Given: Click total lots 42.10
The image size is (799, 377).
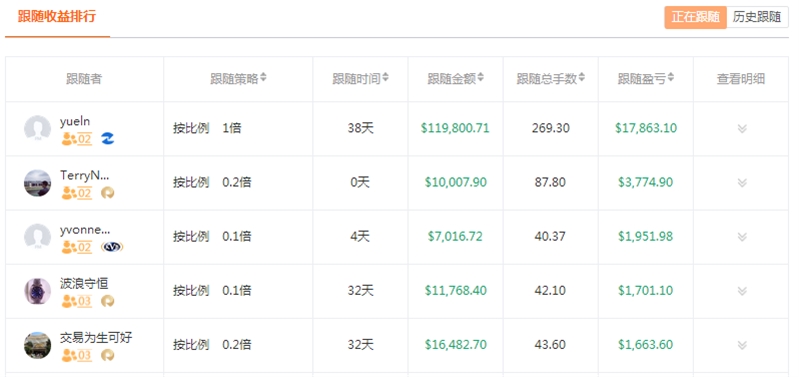Looking at the screenshot, I should (x=550, y=290).
